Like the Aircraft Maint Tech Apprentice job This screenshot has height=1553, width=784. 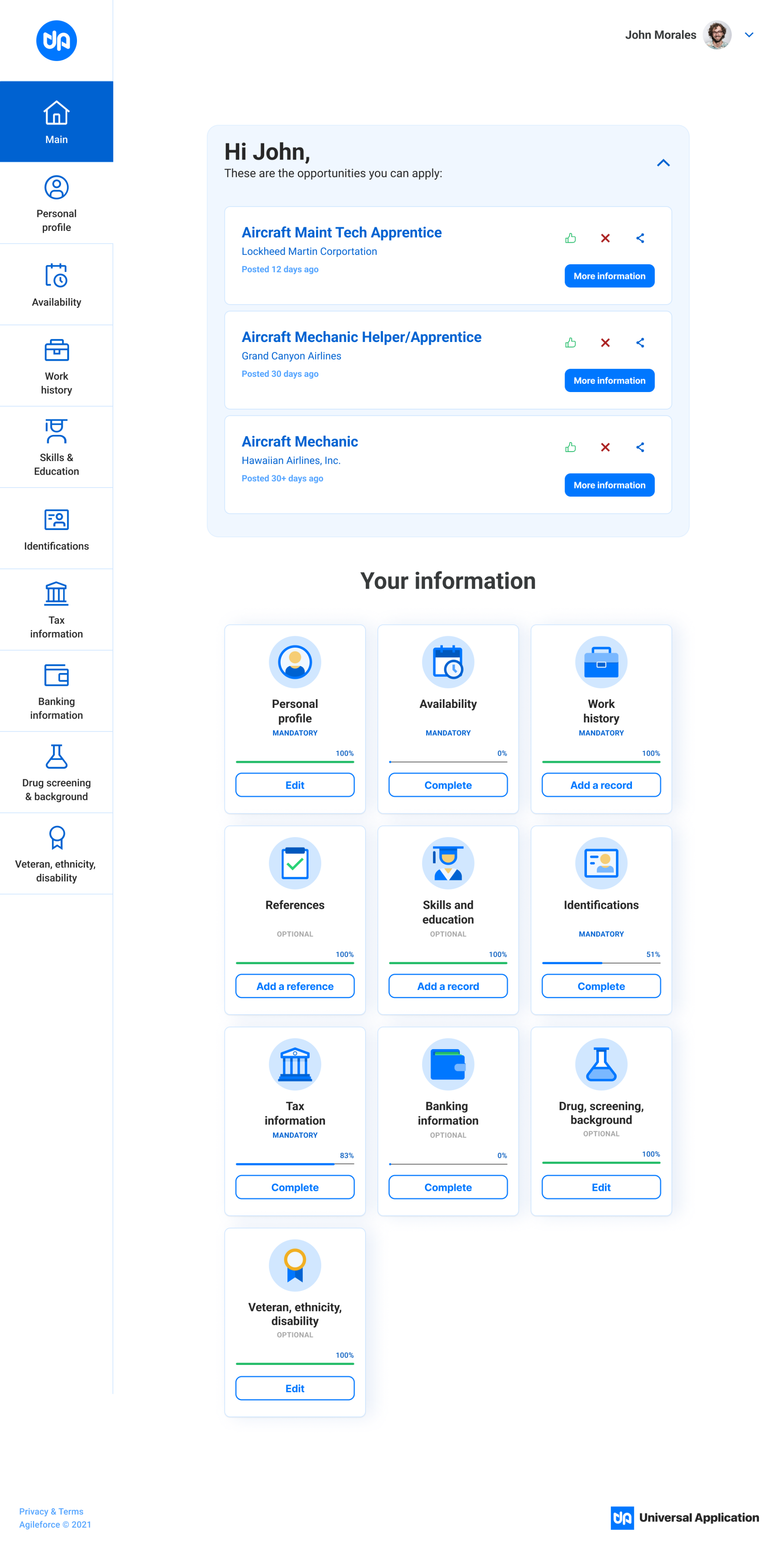coord(570,238)
